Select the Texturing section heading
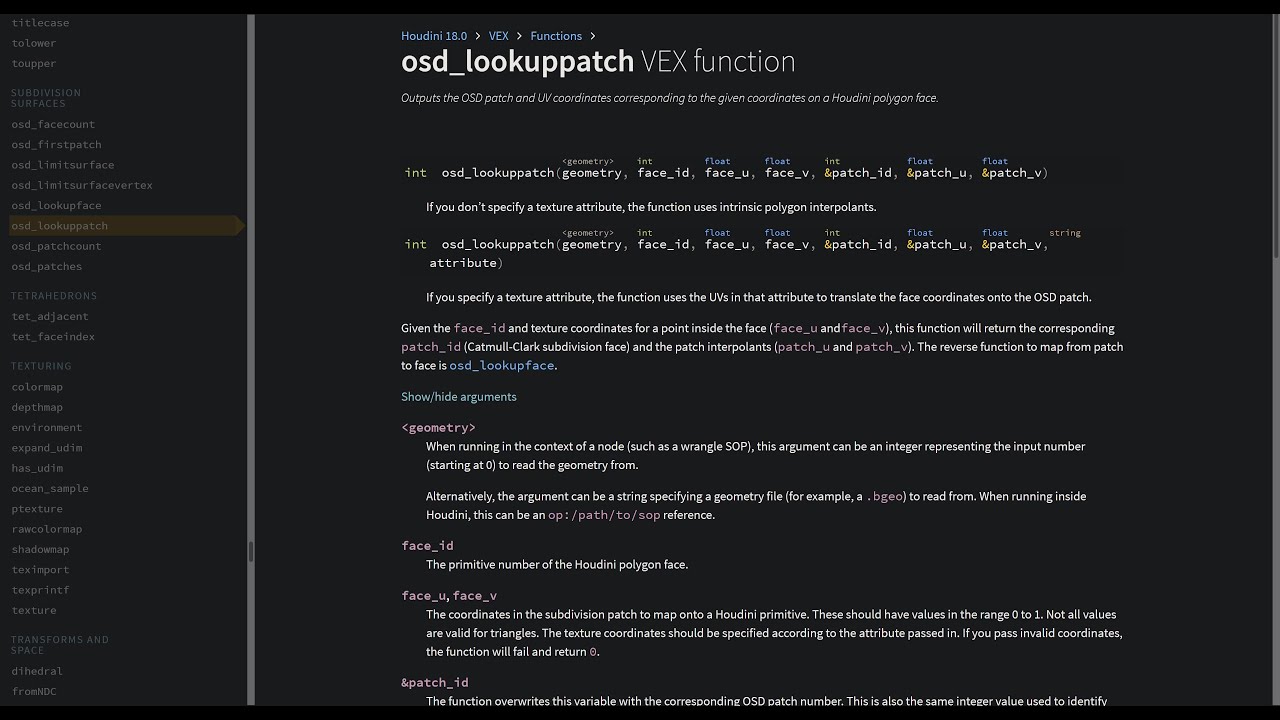 click(x=41, y=366)
